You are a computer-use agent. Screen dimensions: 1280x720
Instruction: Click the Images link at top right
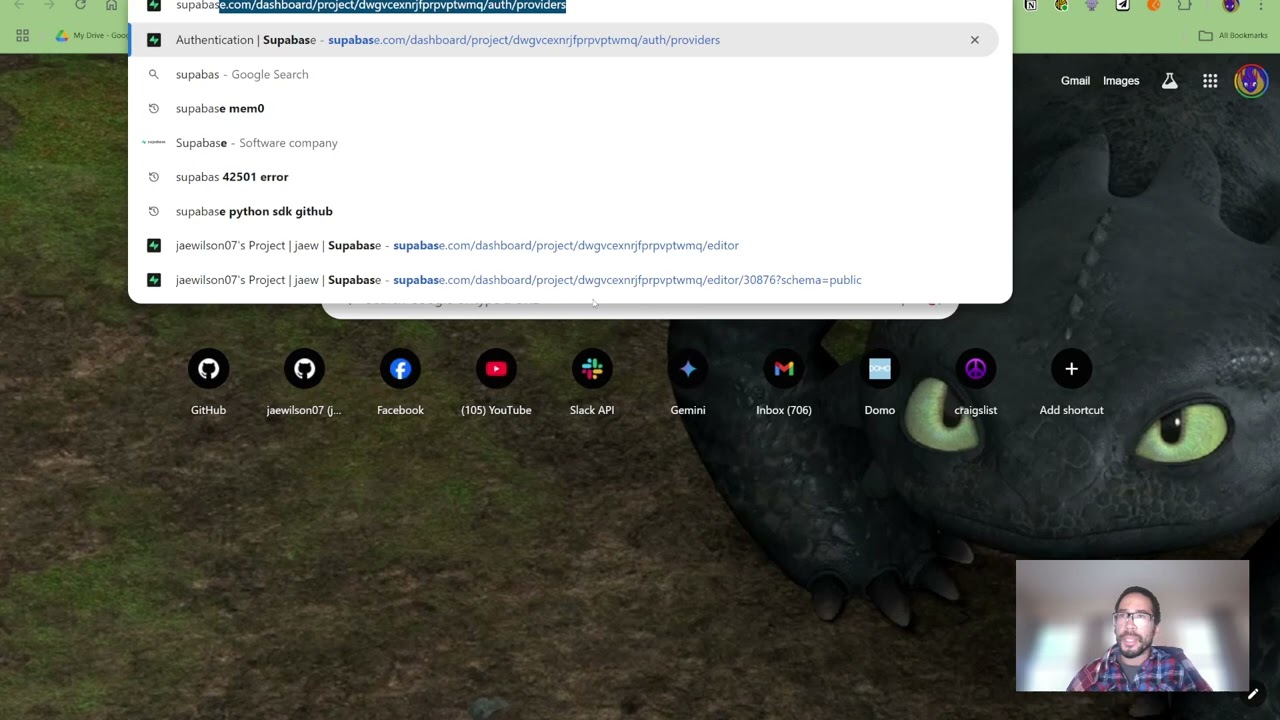click(x=1121, y=81)
